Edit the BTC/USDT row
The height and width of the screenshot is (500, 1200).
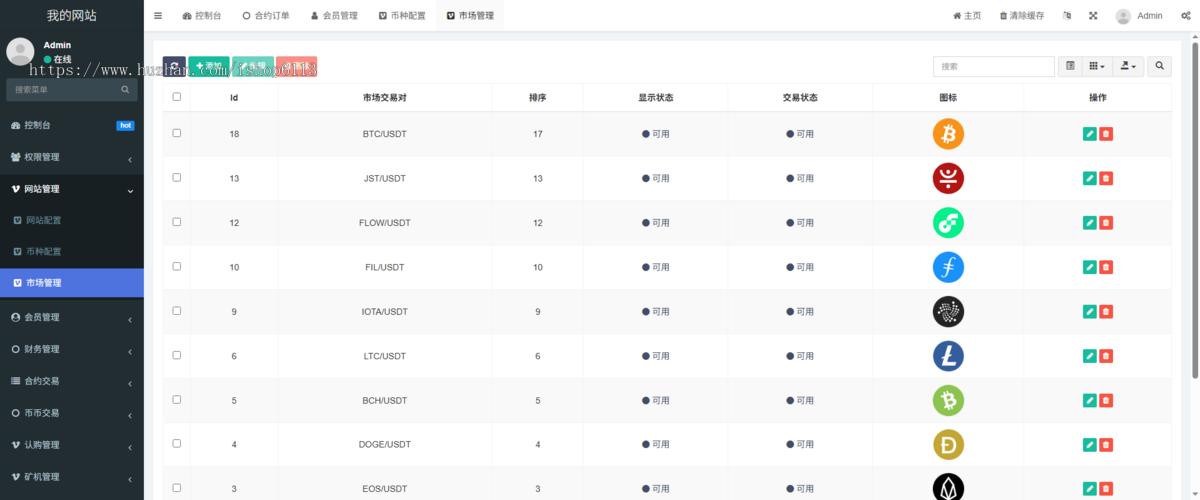coord(1090,134)
